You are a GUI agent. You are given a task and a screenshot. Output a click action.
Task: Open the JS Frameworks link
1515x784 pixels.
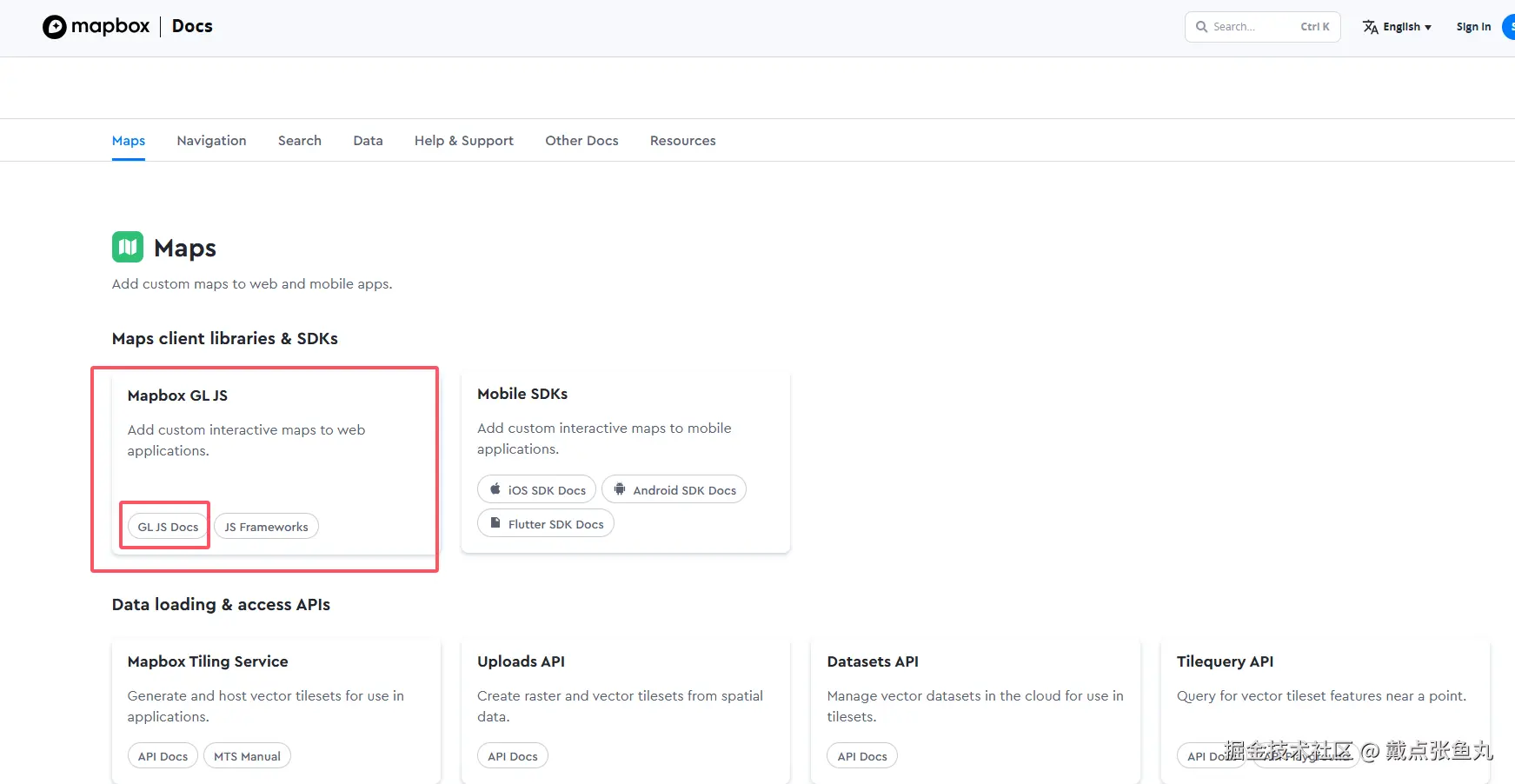[x=267, y=527]
